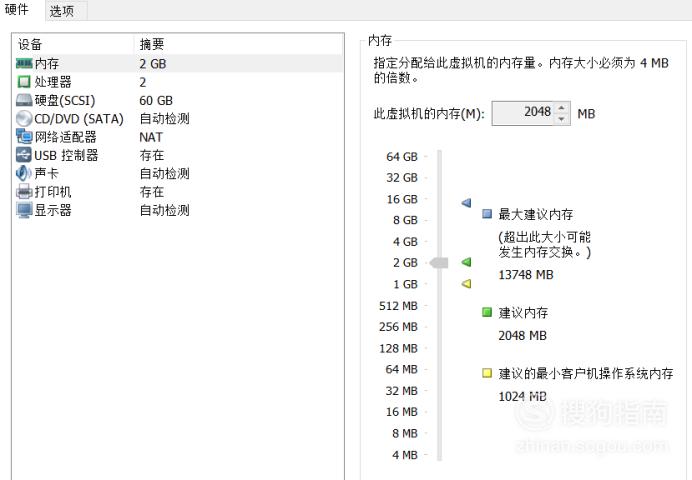The width and height of the screenshot is (692, 480).
Task: Click the 2048 MB recommended memory value
Action: pyautogui.click(x=522, y=336)
